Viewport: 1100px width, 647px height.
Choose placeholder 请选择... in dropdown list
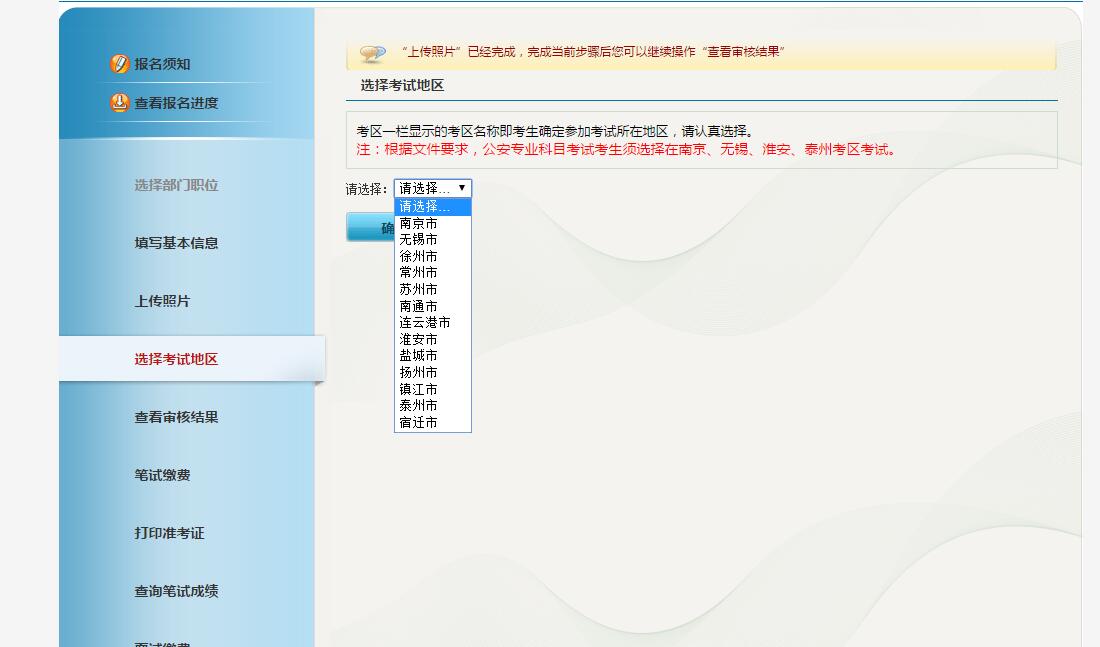433,206
